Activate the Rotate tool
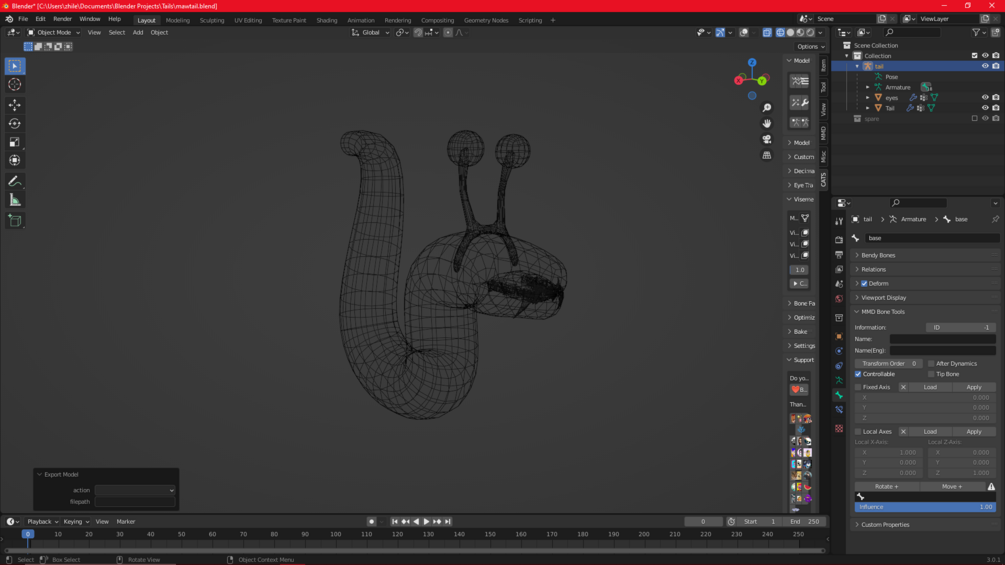The width and height of the screenshot is (1005, 565). click(15, 124)
